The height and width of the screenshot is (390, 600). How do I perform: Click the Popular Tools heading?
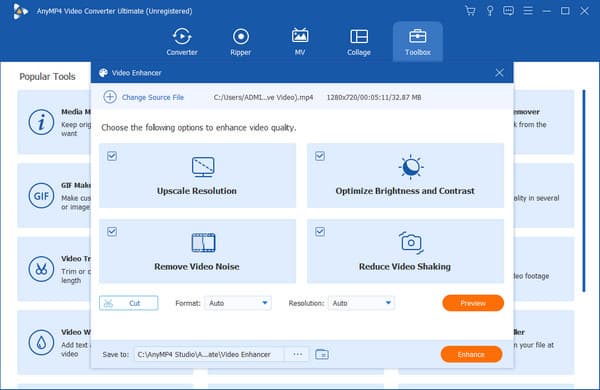click(x=47, y=77)
